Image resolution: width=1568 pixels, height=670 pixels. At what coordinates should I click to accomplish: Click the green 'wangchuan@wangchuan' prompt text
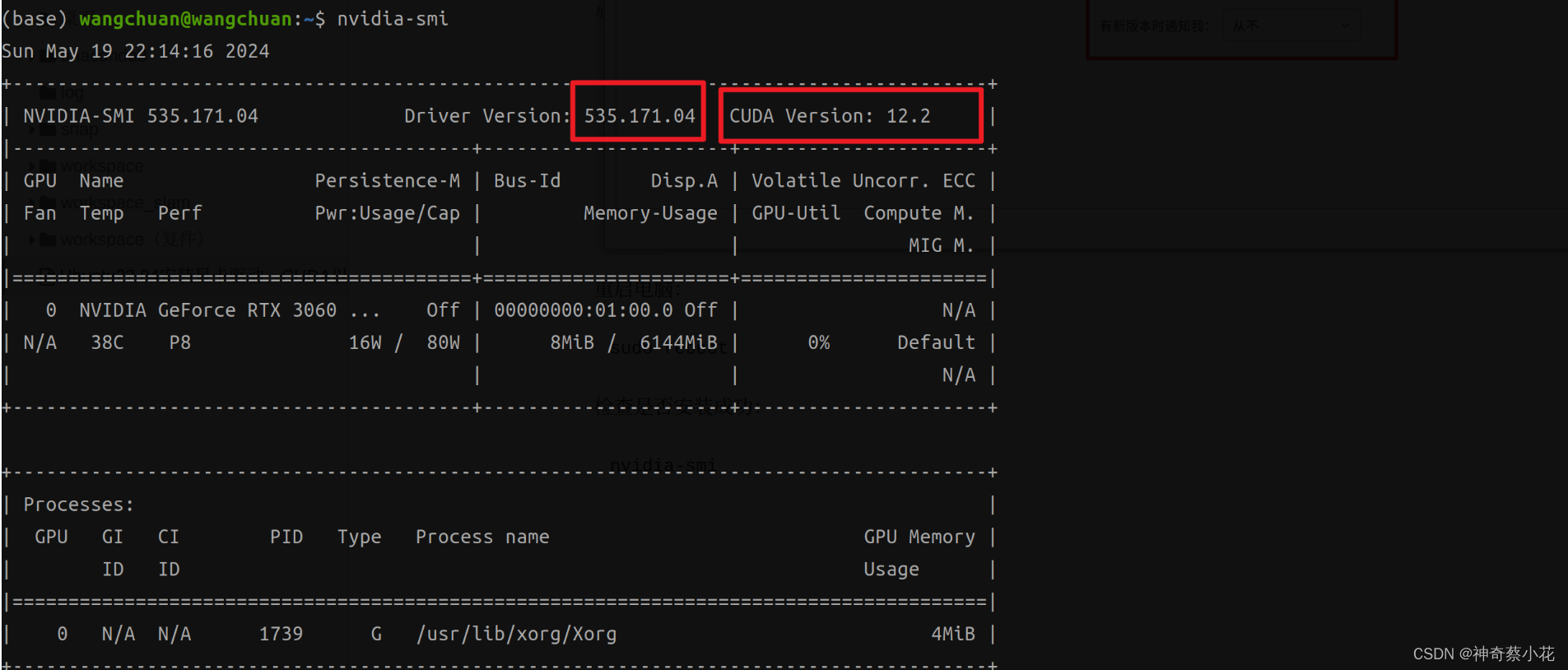point(185,18)
